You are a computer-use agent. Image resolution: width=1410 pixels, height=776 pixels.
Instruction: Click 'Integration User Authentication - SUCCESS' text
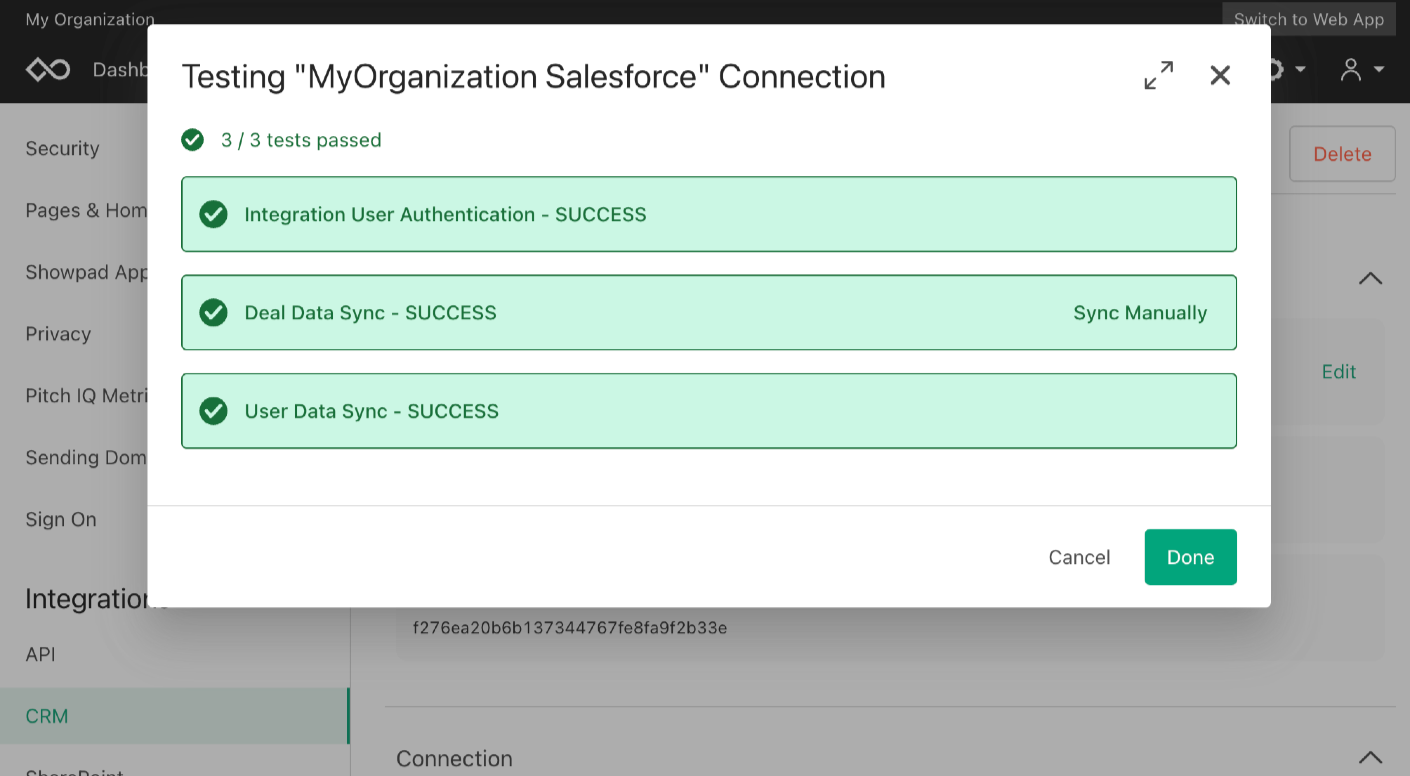click(x=445, y=214)
